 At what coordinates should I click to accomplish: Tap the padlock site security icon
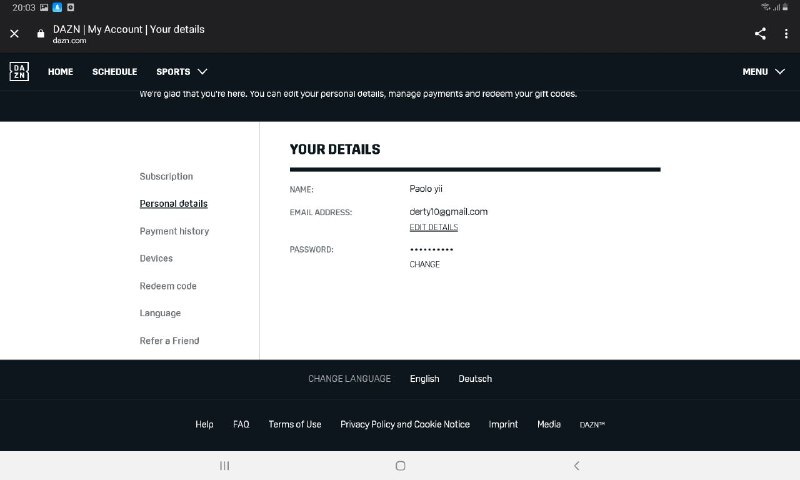point(41,34)
